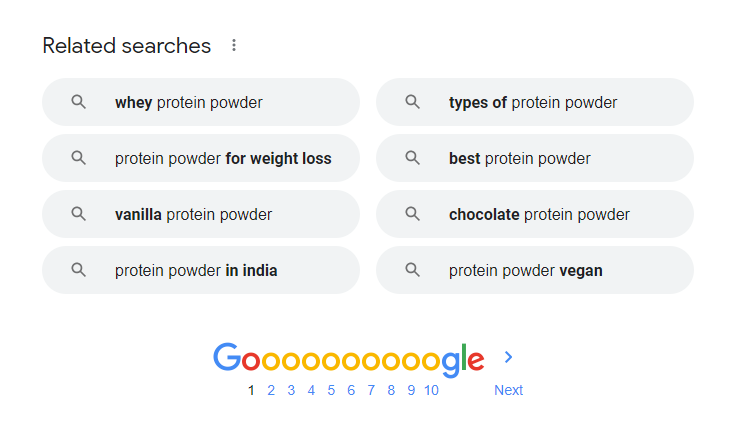Open the Related searches three-dot options menu
This screenshot has width=733, height=422.
pyautogui.click(x=234, y=46)
